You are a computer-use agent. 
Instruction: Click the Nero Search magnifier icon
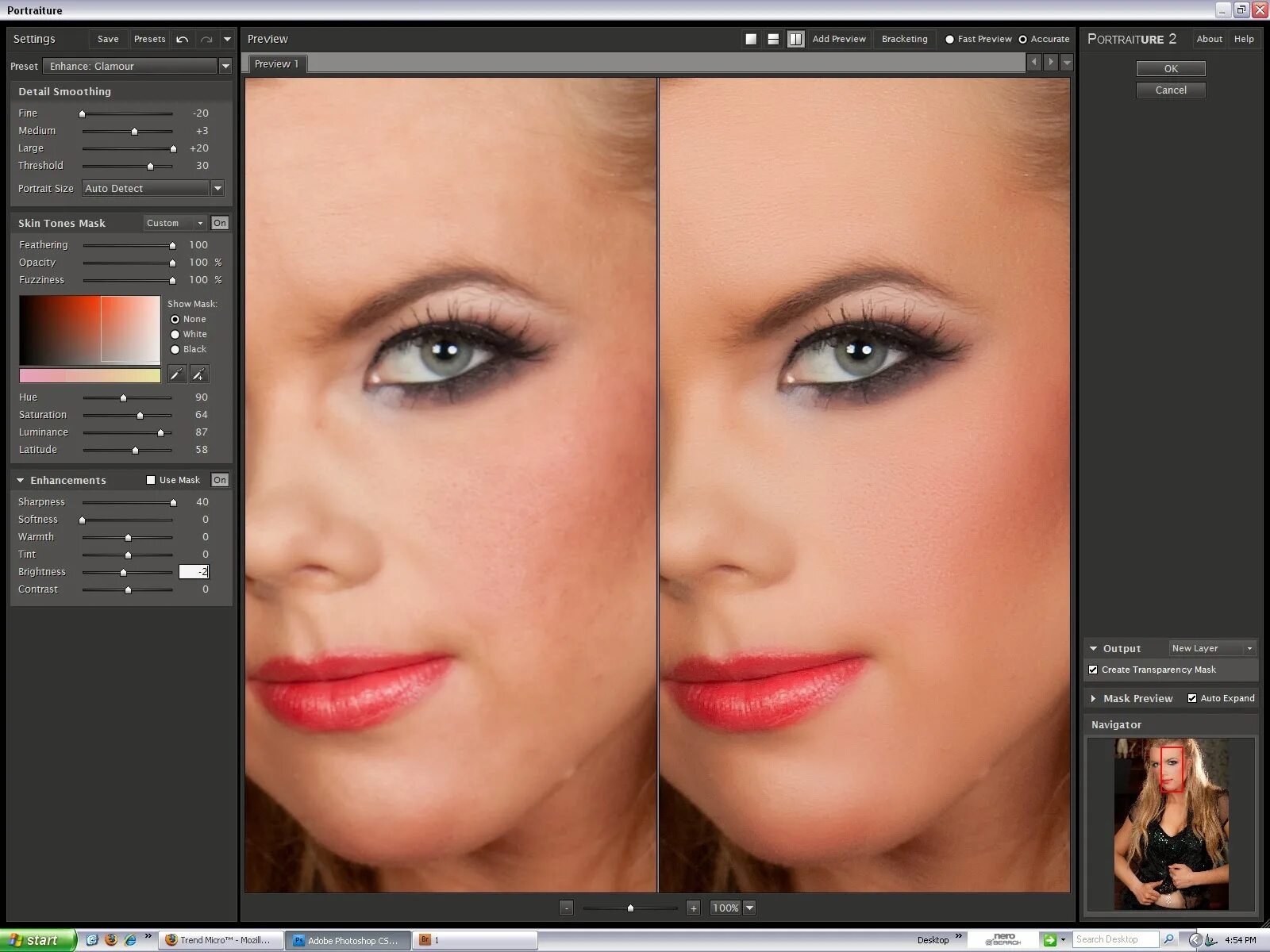[1168, 939]
